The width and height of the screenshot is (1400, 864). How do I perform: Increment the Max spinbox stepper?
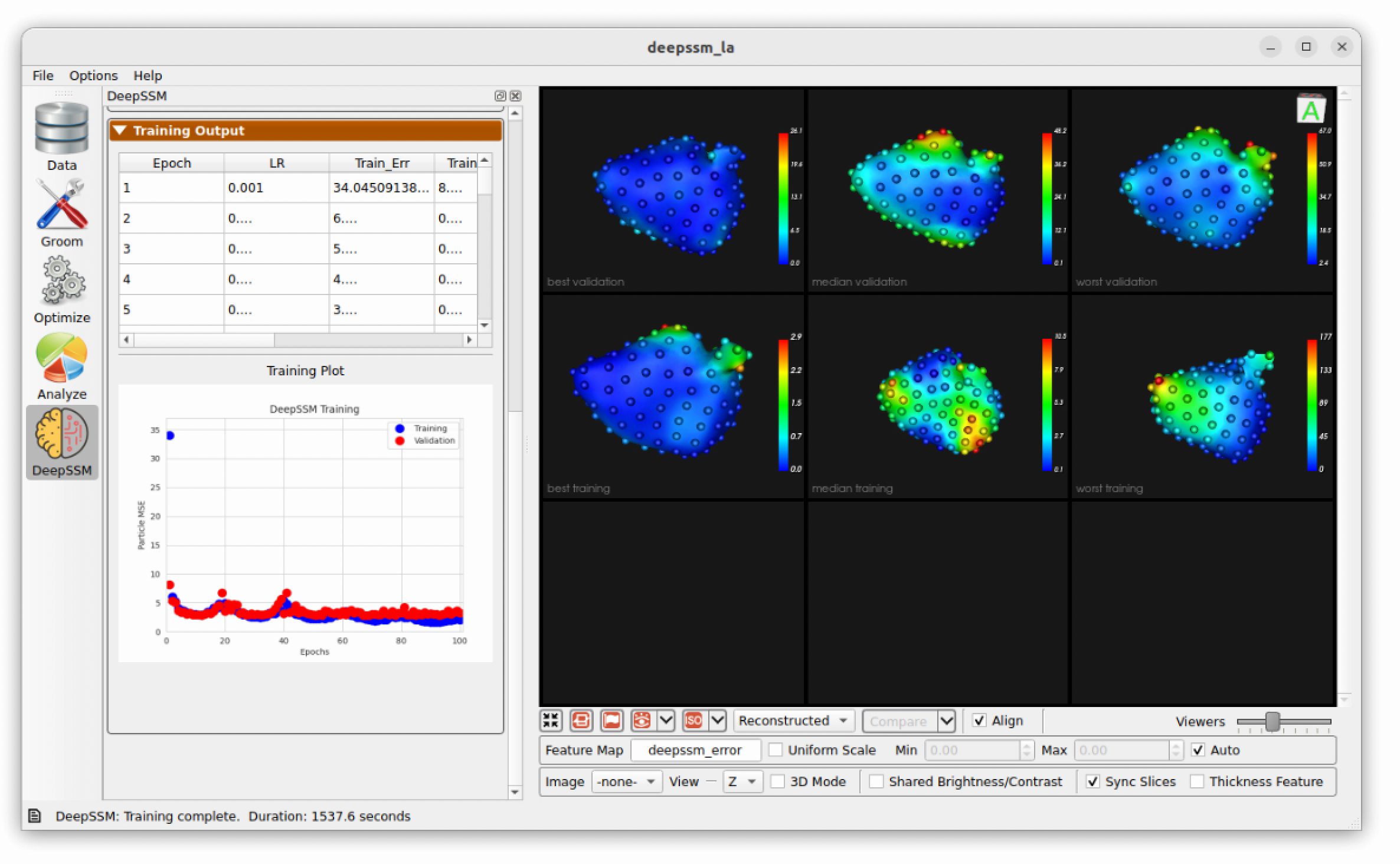click(1176, 745)
